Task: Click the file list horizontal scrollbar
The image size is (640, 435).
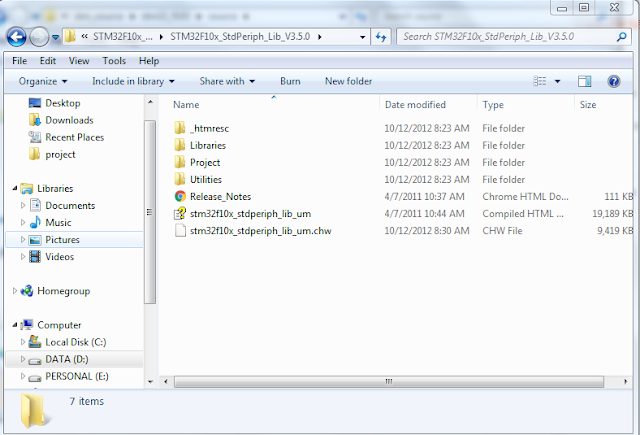Action: click(x=389, y=382)
